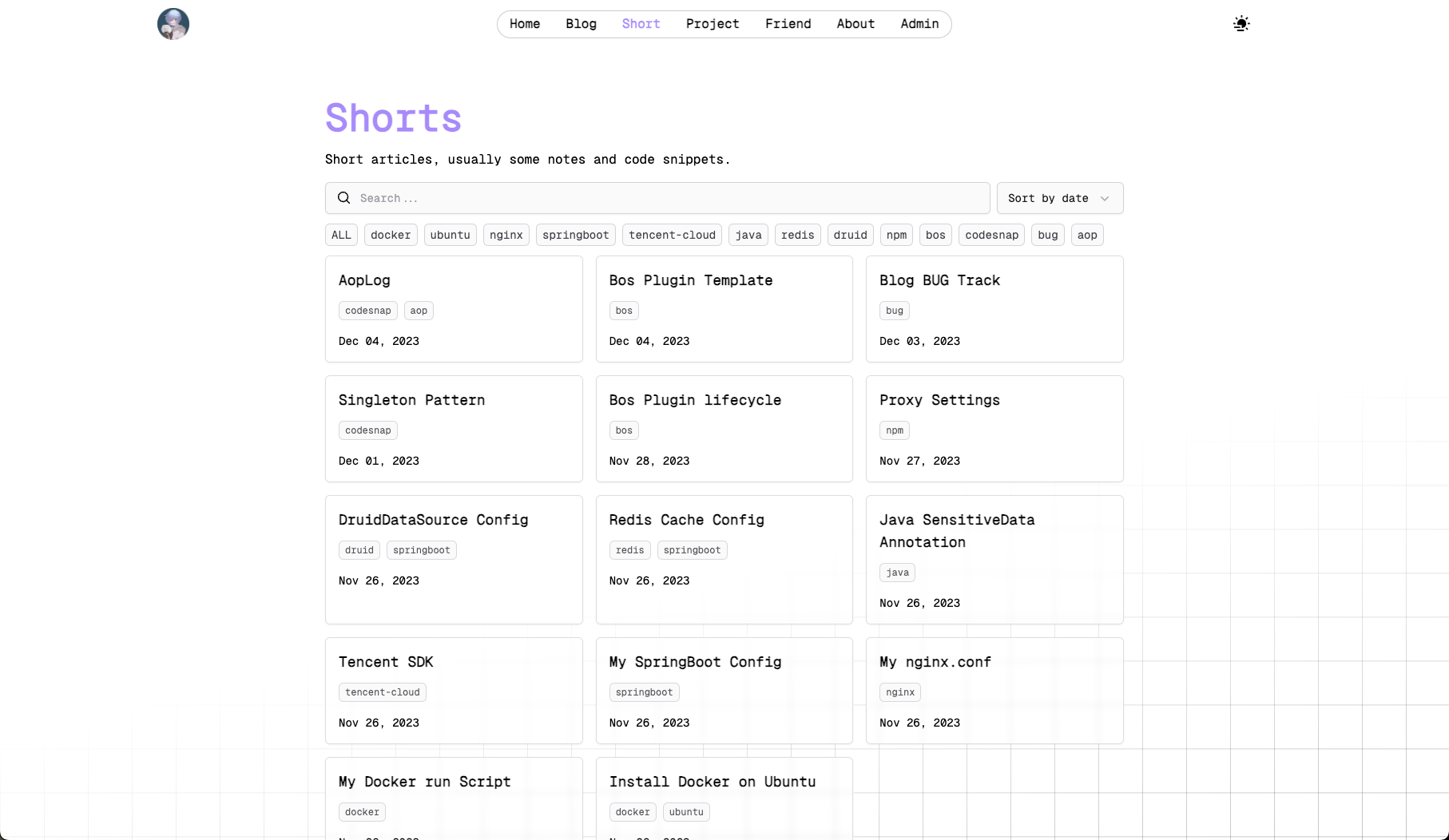1449x840 pixels.
Task: Open the Proxy Settings article
Action: tap(994, 429)
